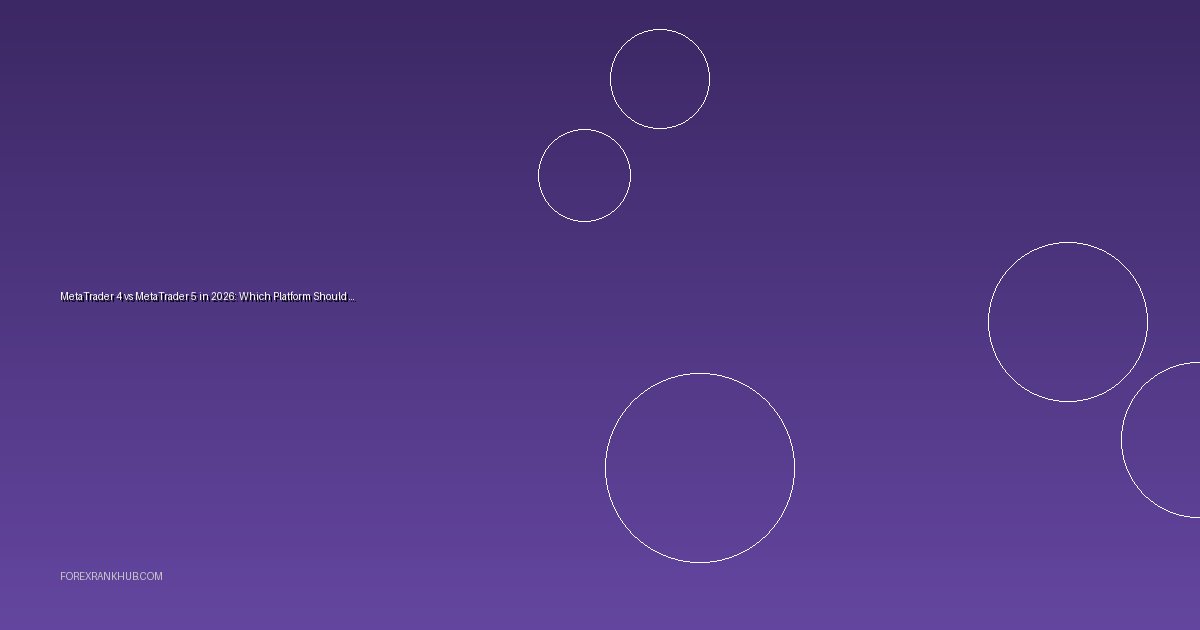Select the word "MetaTrader 4" in the headline

click(90, 297)
